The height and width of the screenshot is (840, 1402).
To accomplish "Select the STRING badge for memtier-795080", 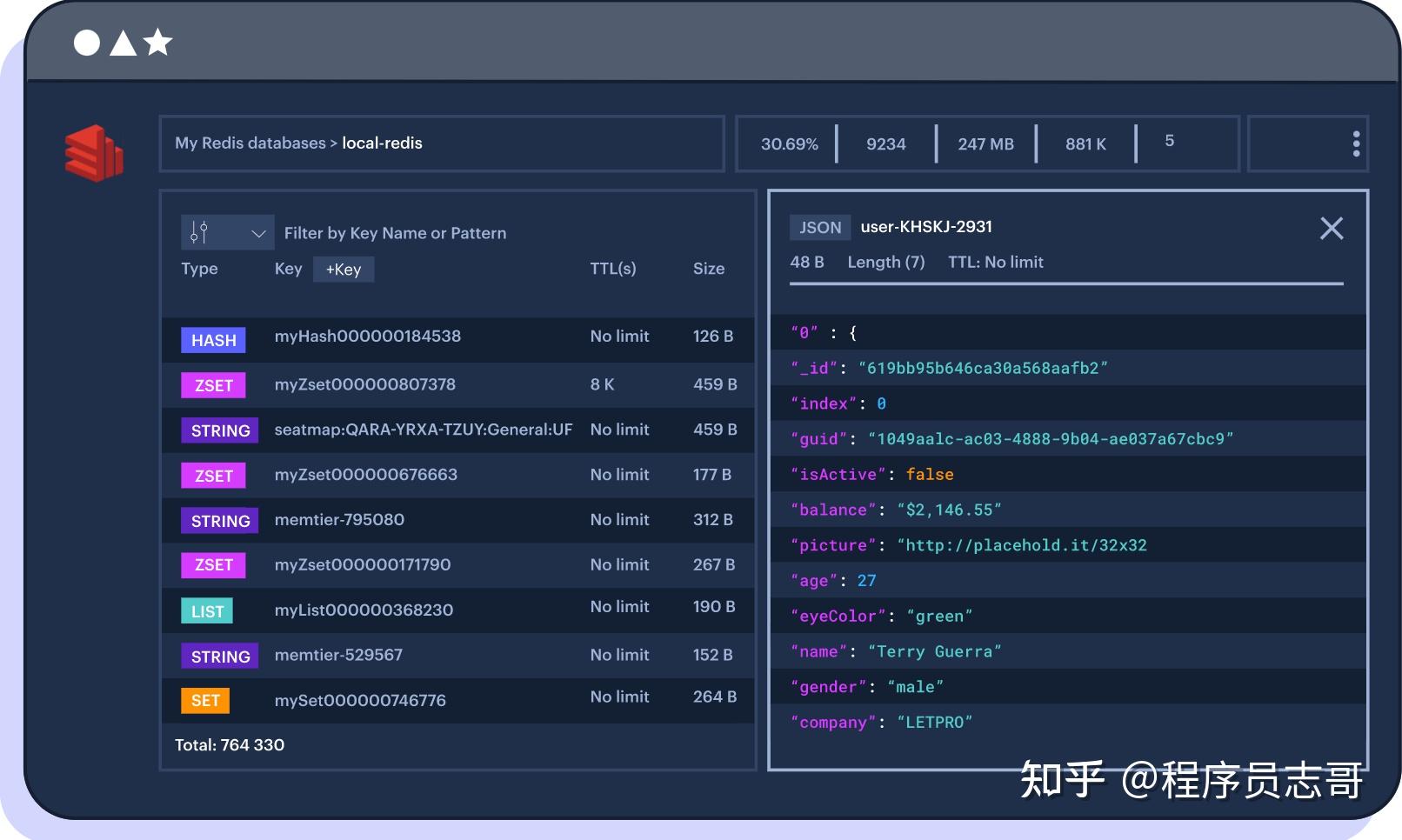I will 219,520.
